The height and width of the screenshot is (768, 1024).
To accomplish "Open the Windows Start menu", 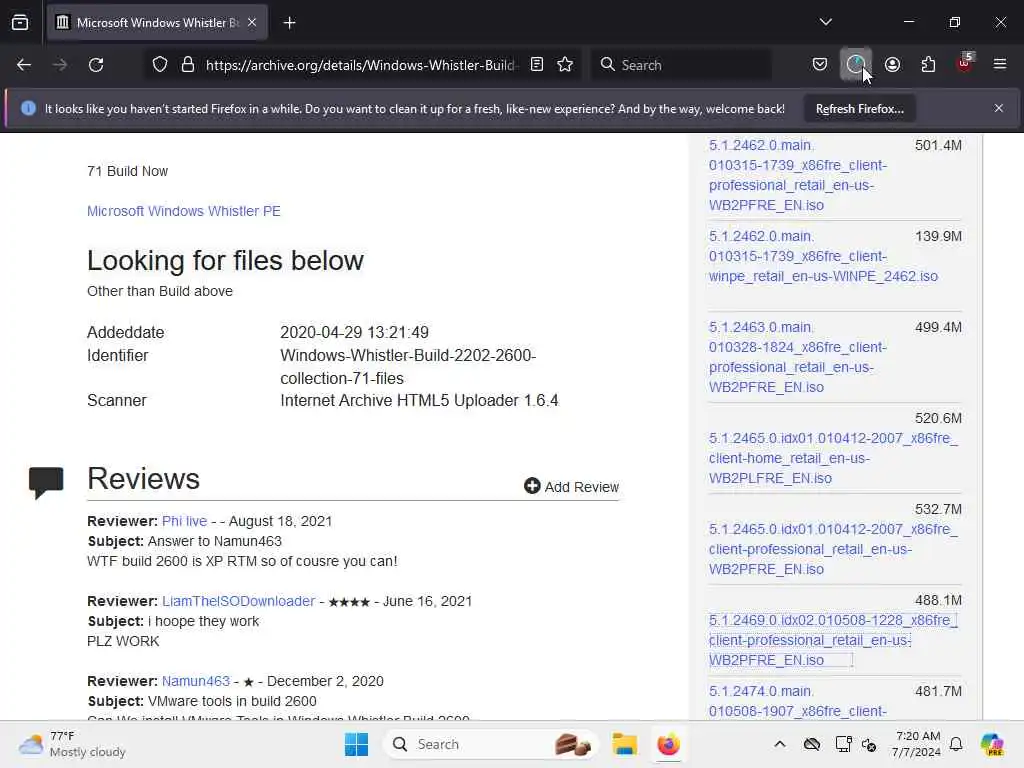I will pos(356,744).
